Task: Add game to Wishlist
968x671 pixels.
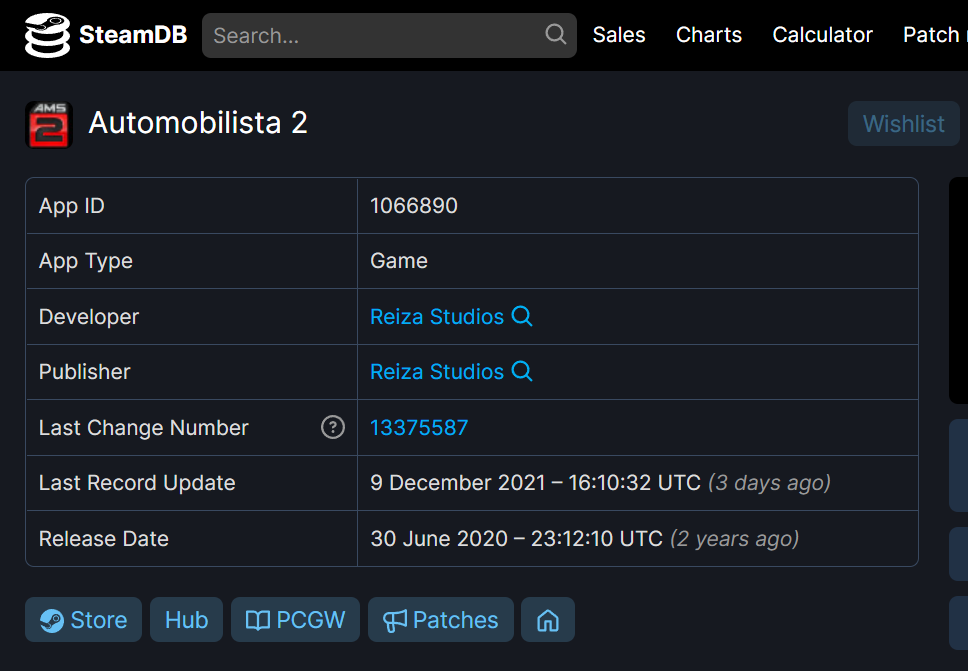Action: pyautogui.click(x=903, y=124)
